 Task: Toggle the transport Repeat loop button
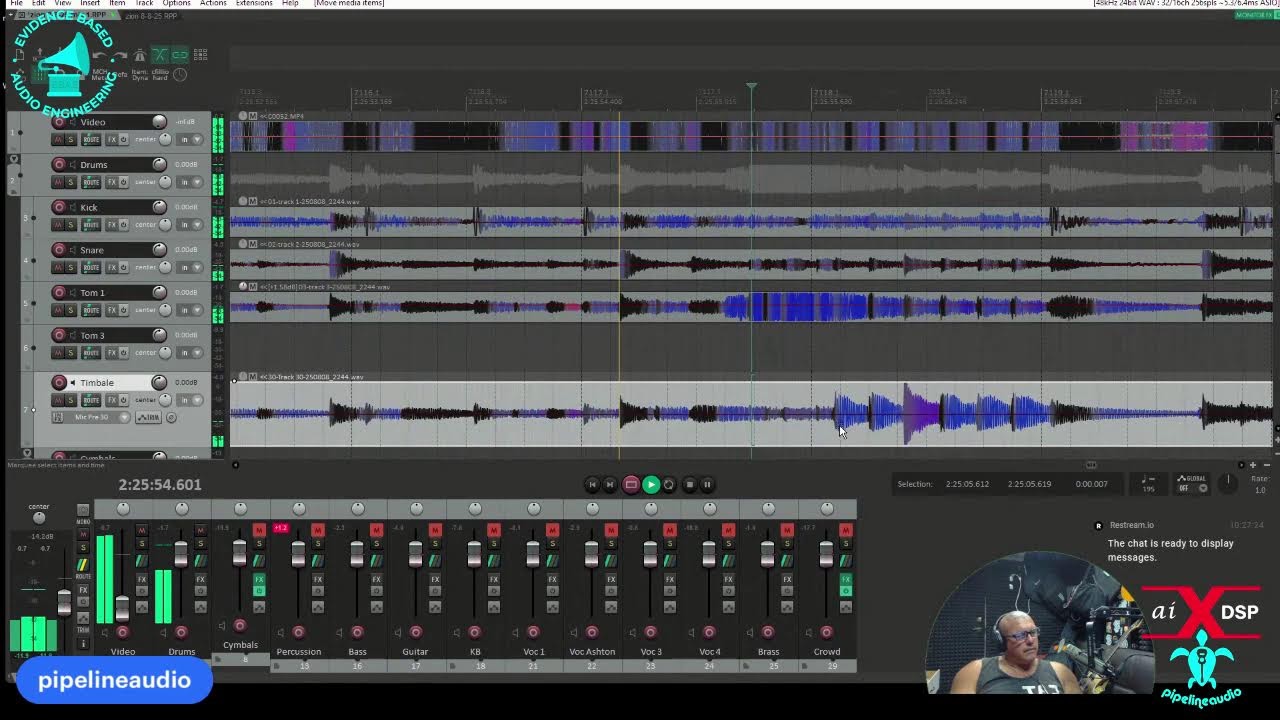pos(669,484)
